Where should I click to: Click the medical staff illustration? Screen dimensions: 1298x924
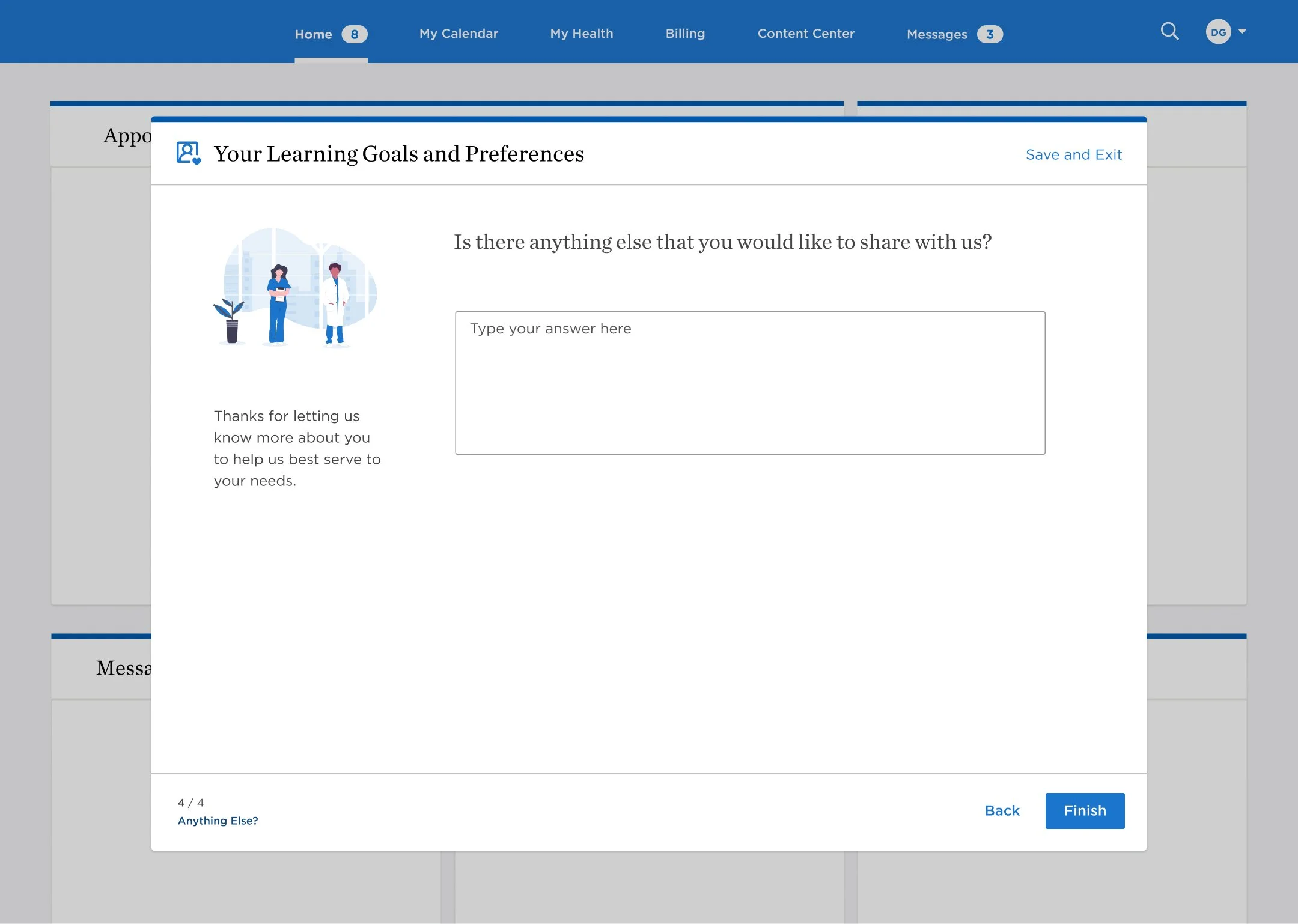click(x=296, y=287)
